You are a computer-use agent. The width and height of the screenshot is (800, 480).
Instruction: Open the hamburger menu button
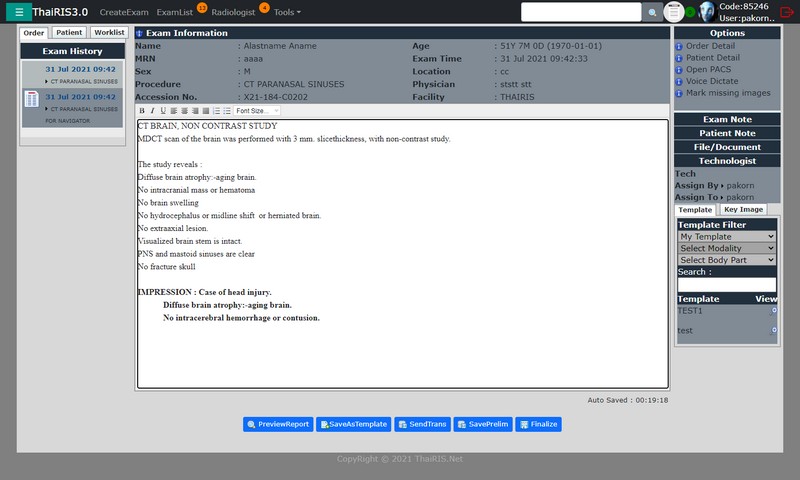pos(19,12)
